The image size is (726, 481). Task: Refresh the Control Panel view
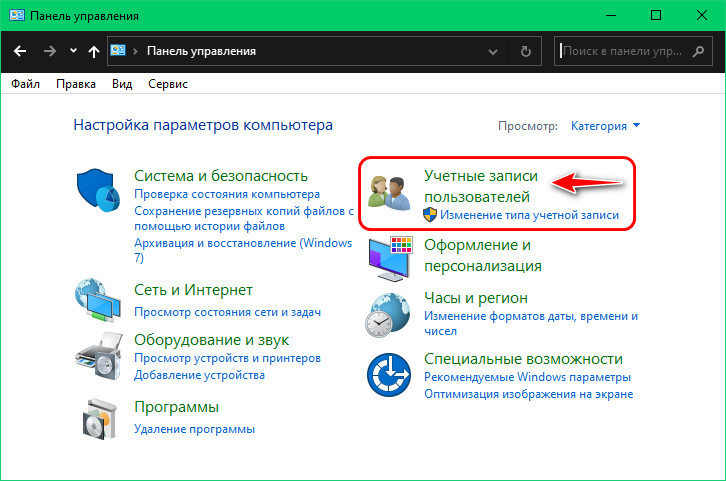526,51
